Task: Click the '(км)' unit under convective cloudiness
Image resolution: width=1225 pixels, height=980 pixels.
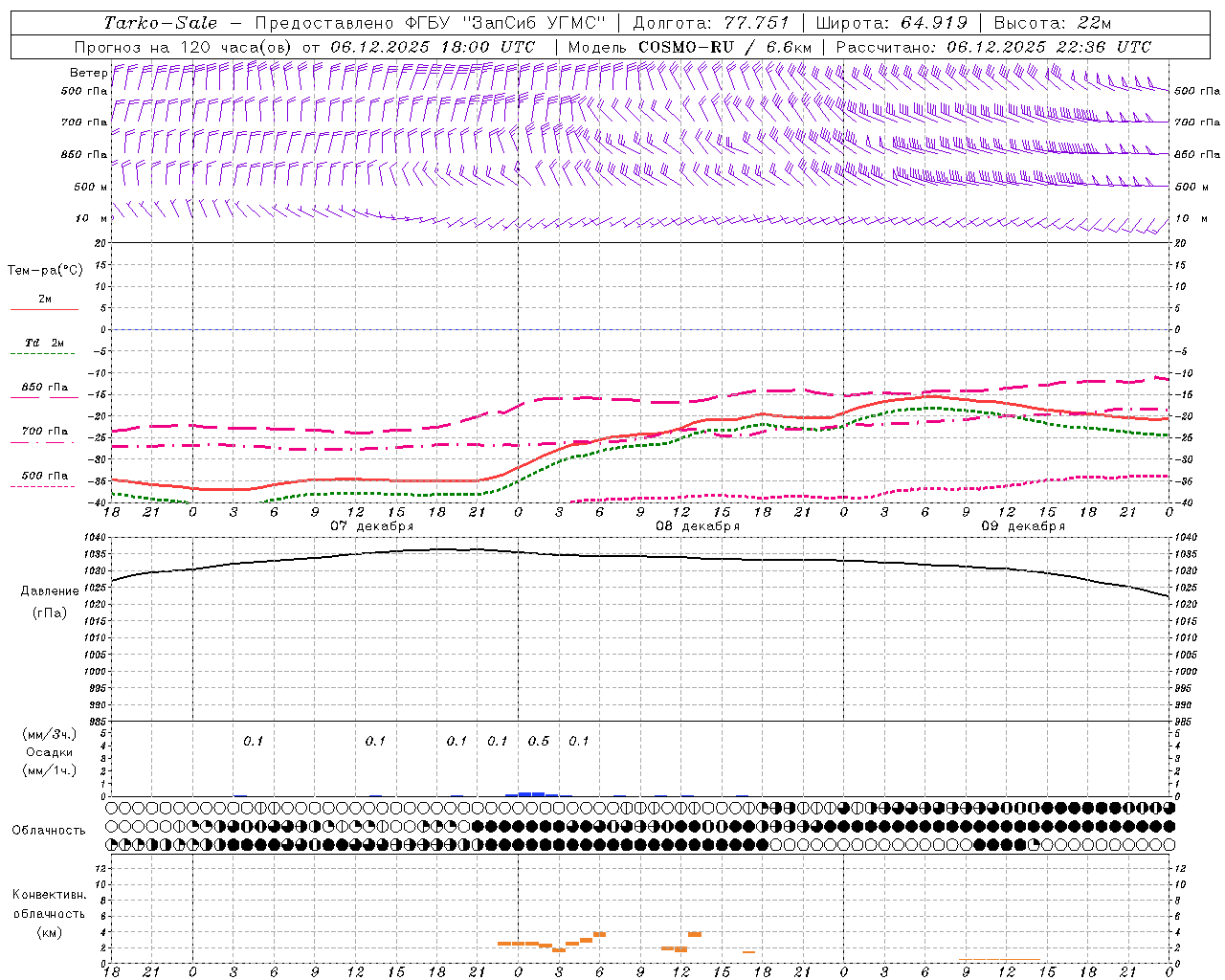Action: click(49, 932)
